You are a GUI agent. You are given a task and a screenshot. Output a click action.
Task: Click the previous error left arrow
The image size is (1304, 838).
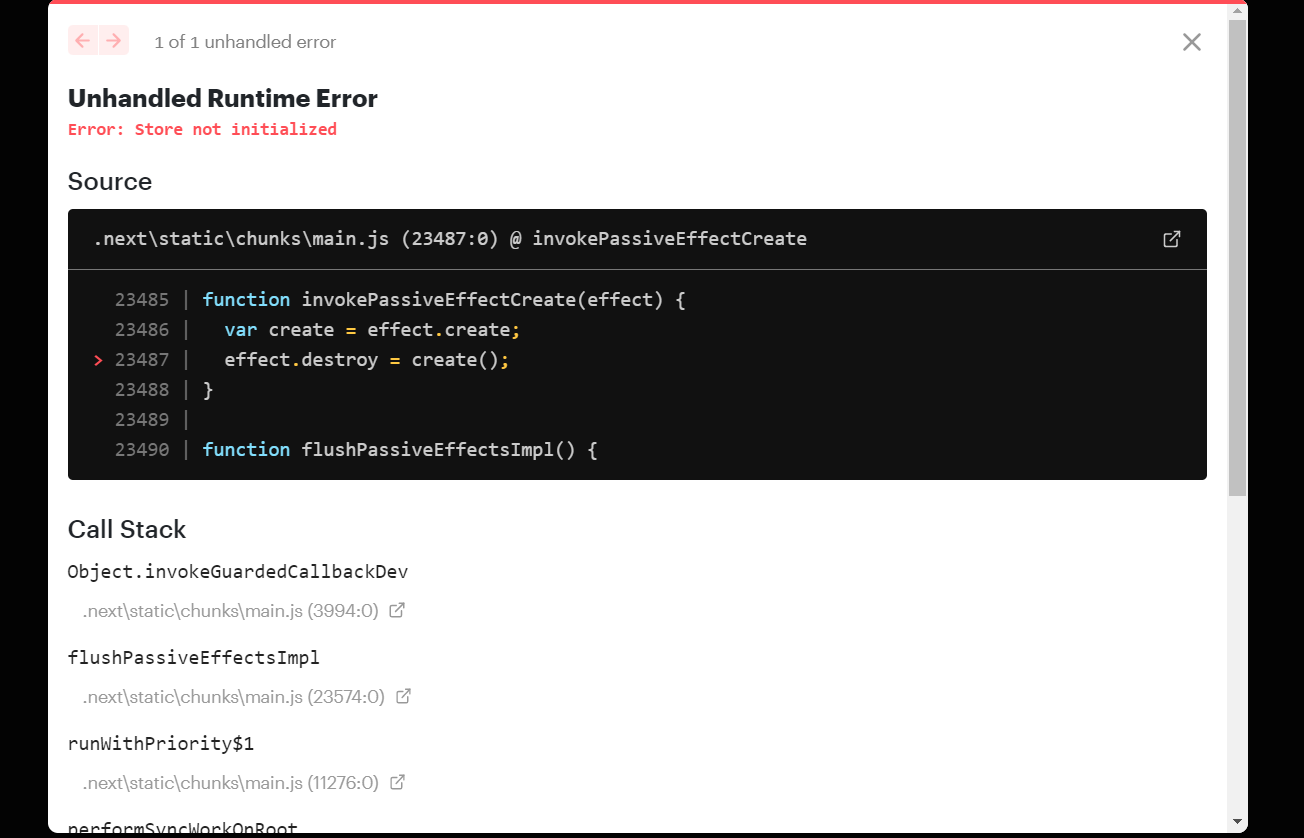click(82, 40)
